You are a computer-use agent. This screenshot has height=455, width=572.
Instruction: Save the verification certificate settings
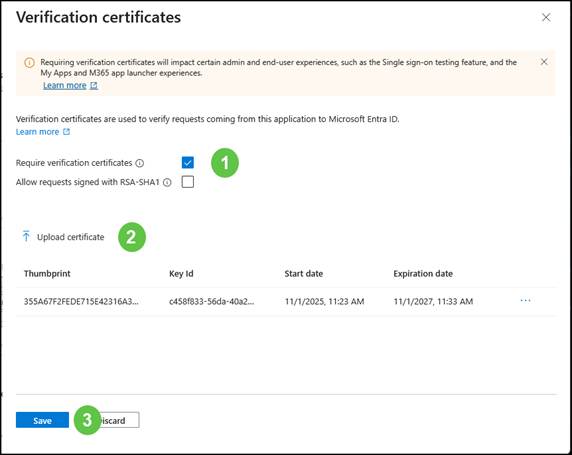click(42, 420)
